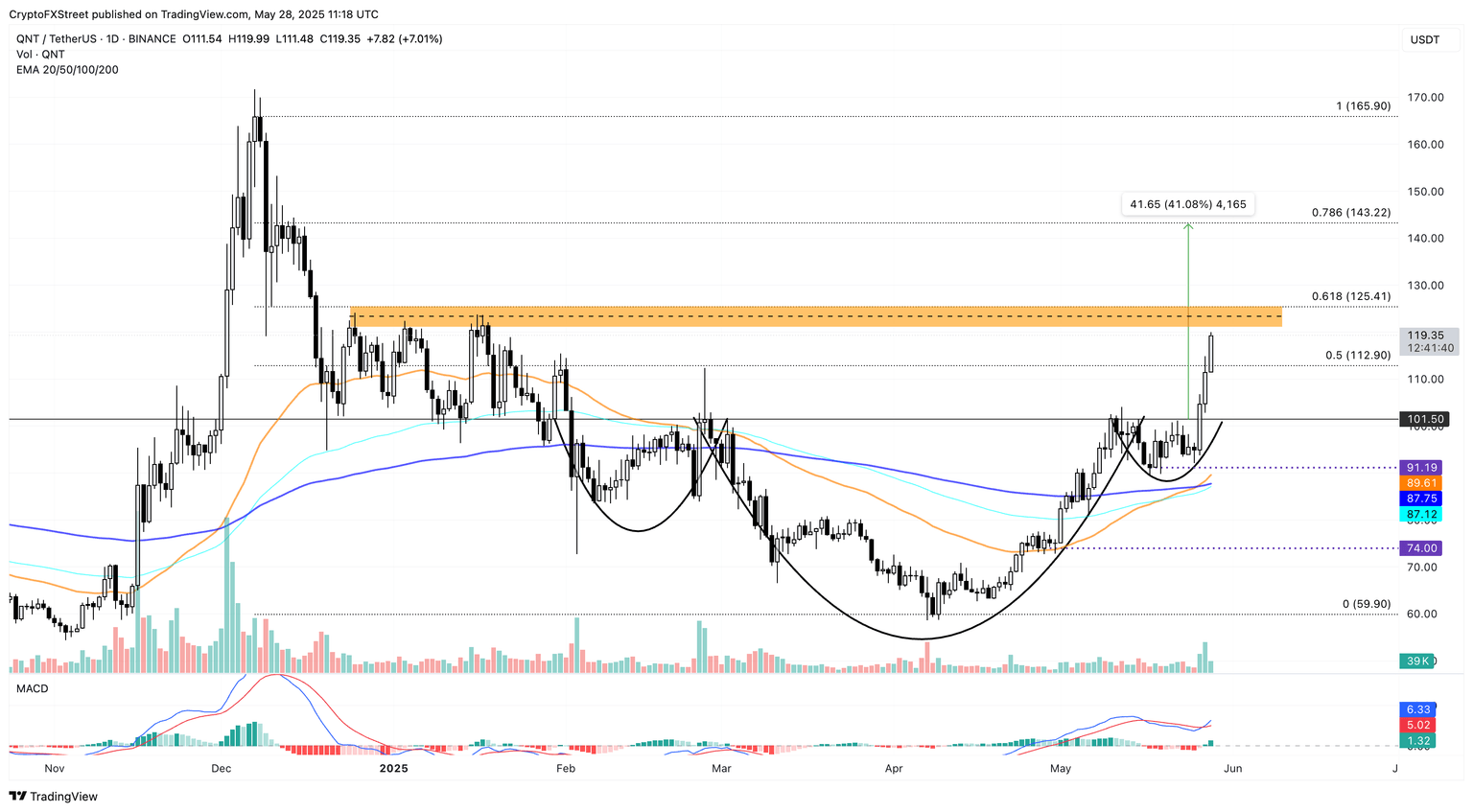
Task: Select the EMA 20/50/100/200 indicator label
Action: click(67, 70)
